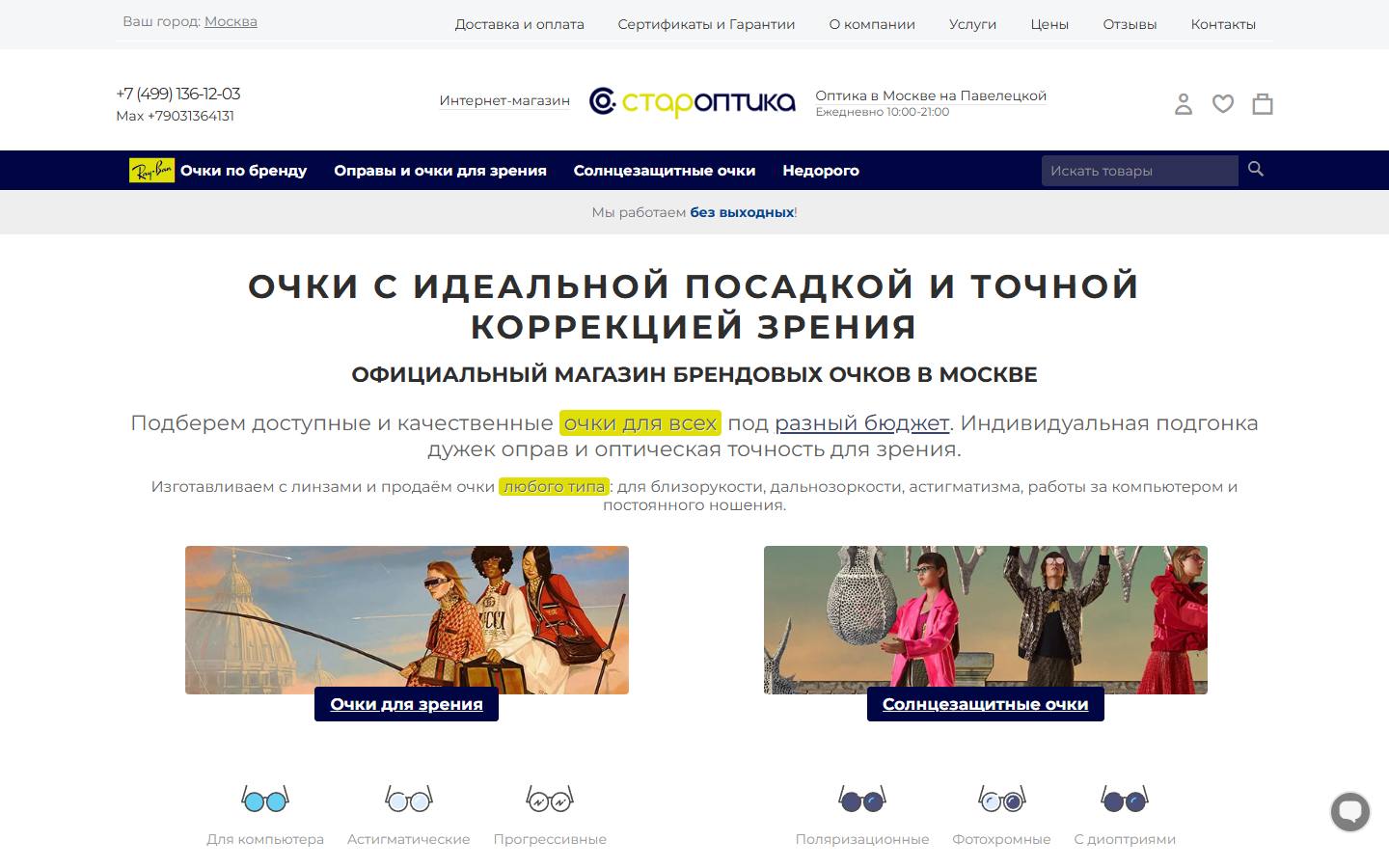Click phone number +7 (499) 136-12-03
The image size is (1389, 868).
pos(178,94)
